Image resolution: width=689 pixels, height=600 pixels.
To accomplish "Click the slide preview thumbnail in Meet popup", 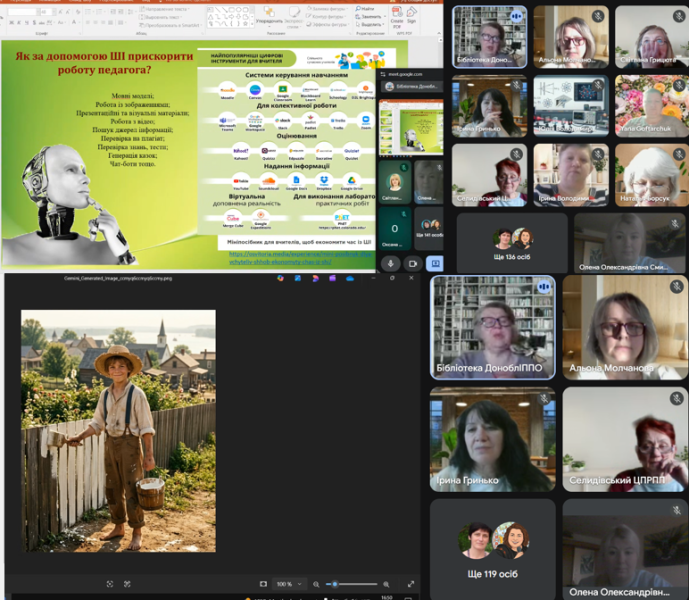I will [396, 128].
